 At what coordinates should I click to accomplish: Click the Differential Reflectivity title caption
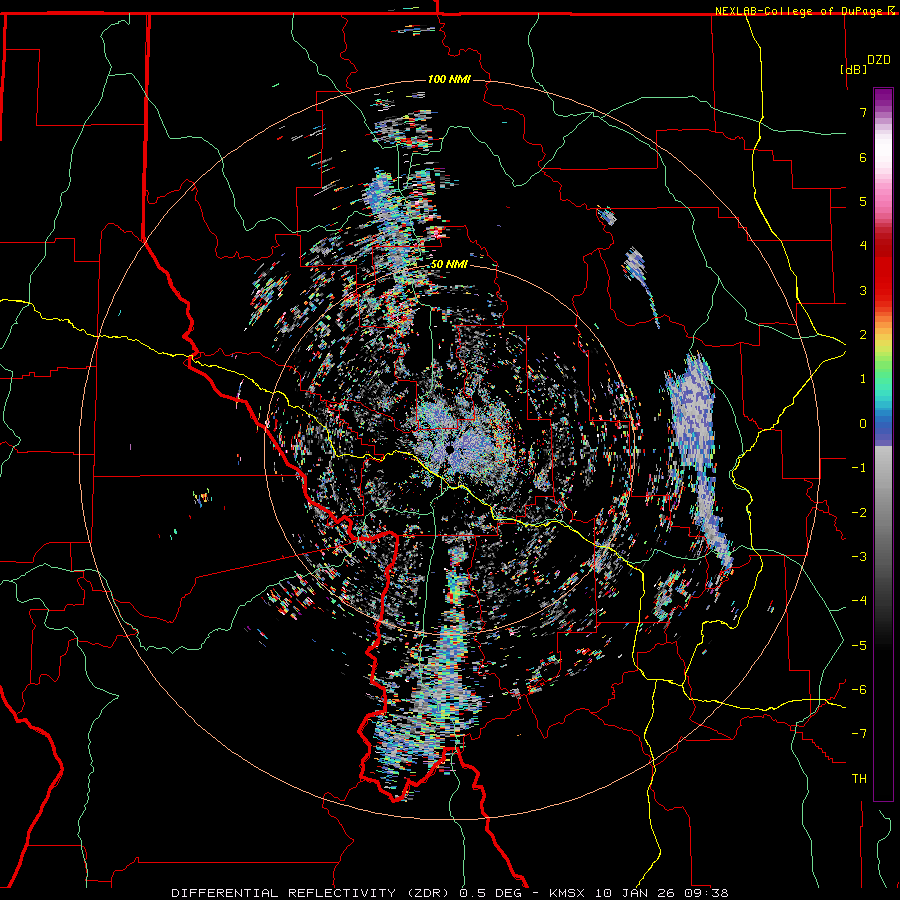click(450, 893)
